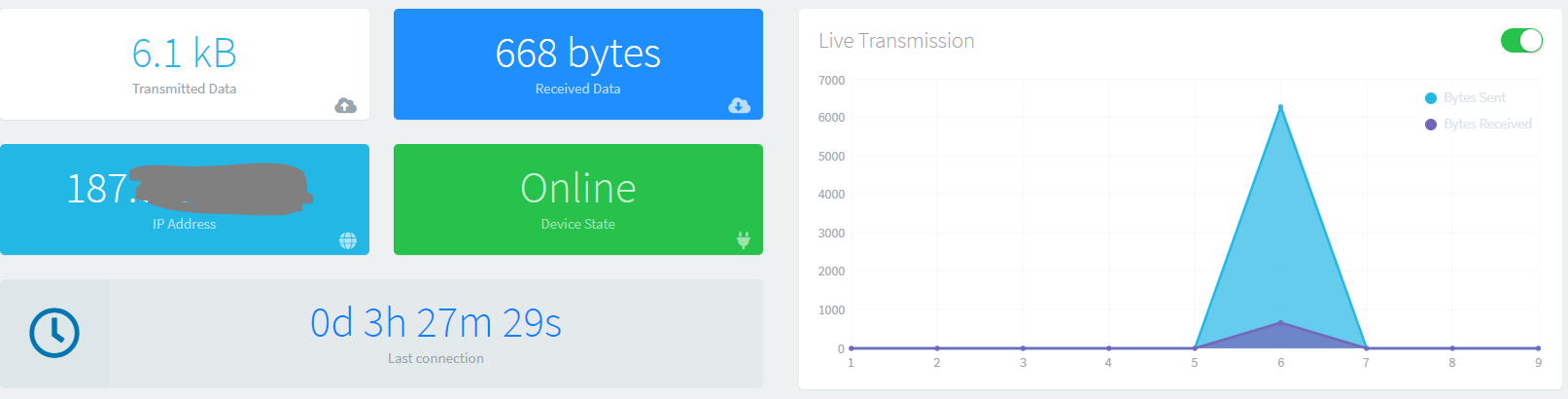Click the globe icon on IP Address card
This screenshot has width=1568, height=399.
[x=348, y=240]
